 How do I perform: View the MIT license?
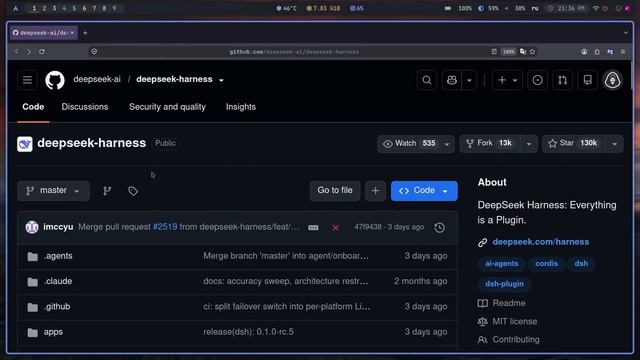coord(507,322)
